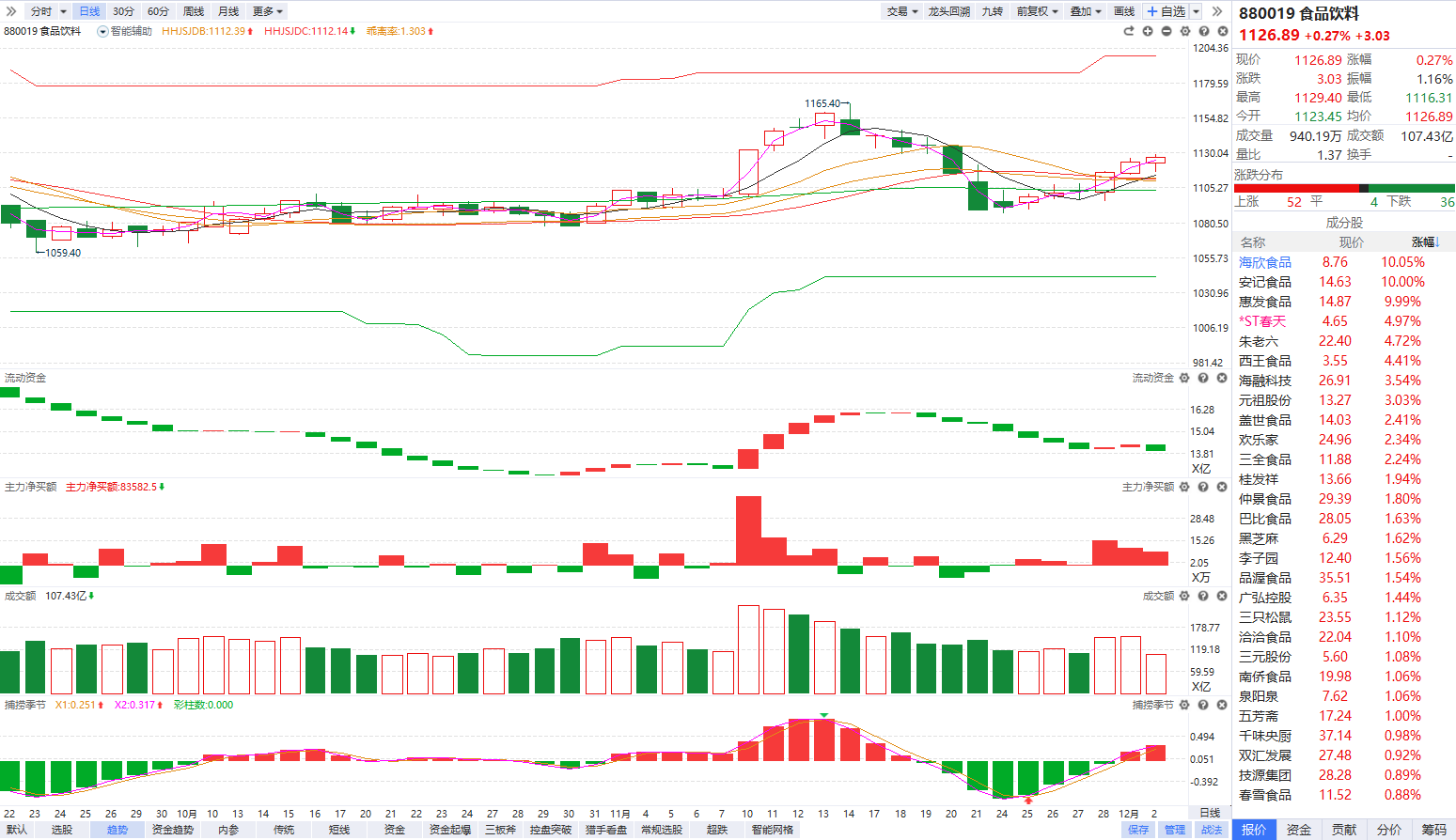Switch to 周线 weekly chart

[x=194, y=11]
